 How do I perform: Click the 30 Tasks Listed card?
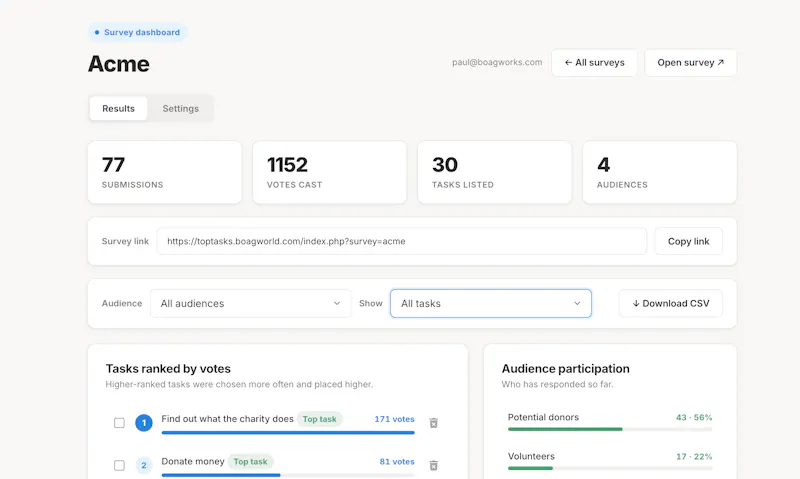pos(494,172)
